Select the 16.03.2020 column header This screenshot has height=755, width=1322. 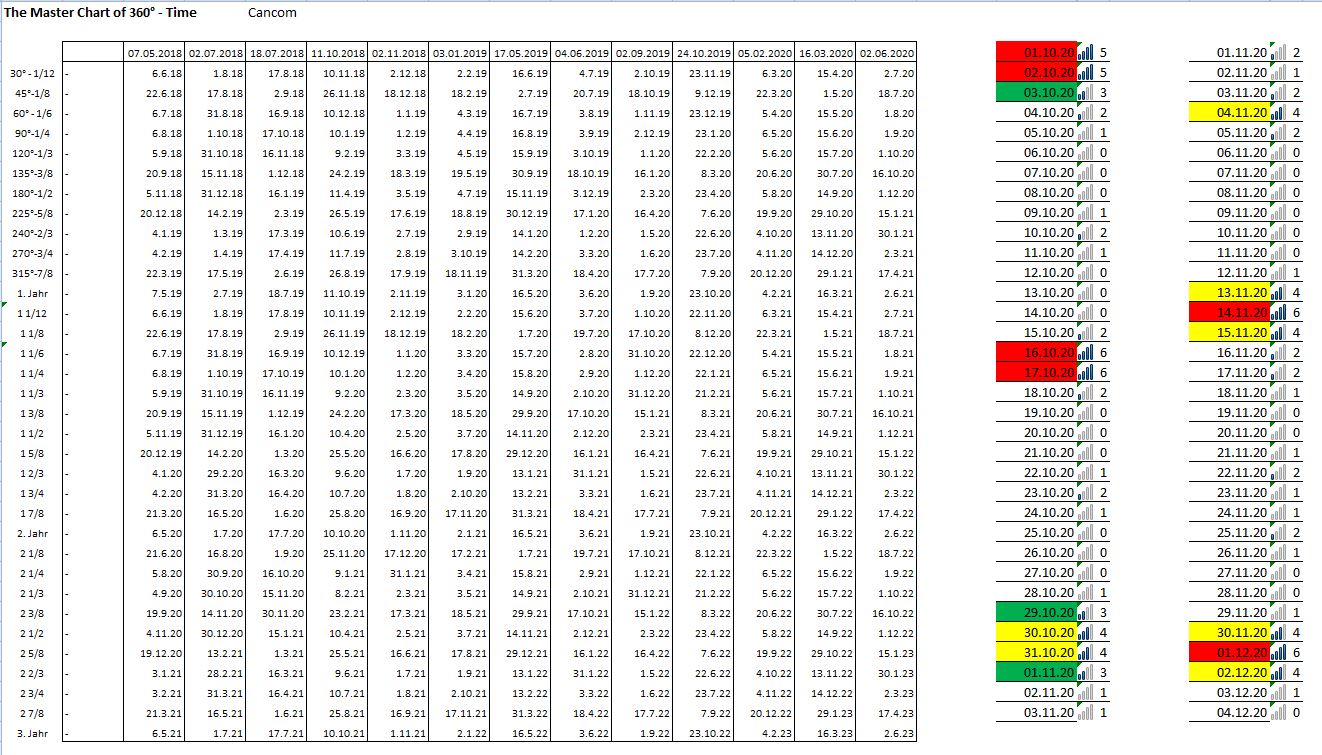825,53
